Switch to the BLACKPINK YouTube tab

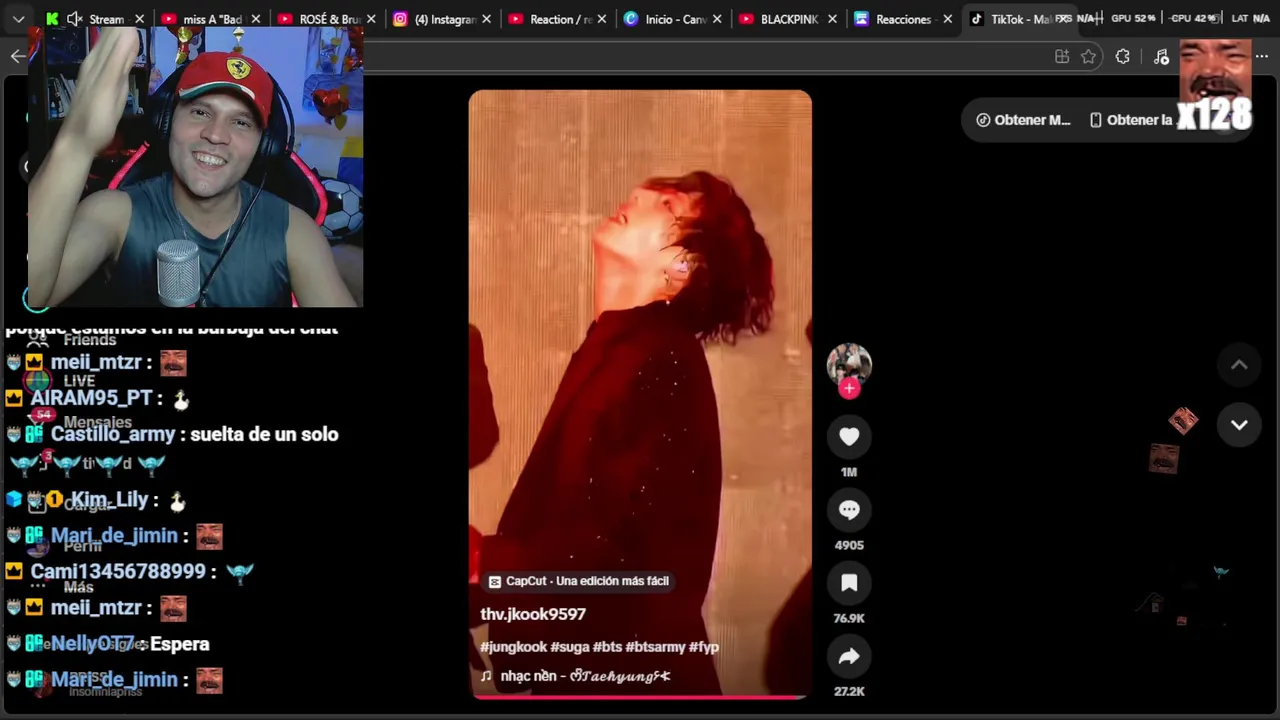789,19
